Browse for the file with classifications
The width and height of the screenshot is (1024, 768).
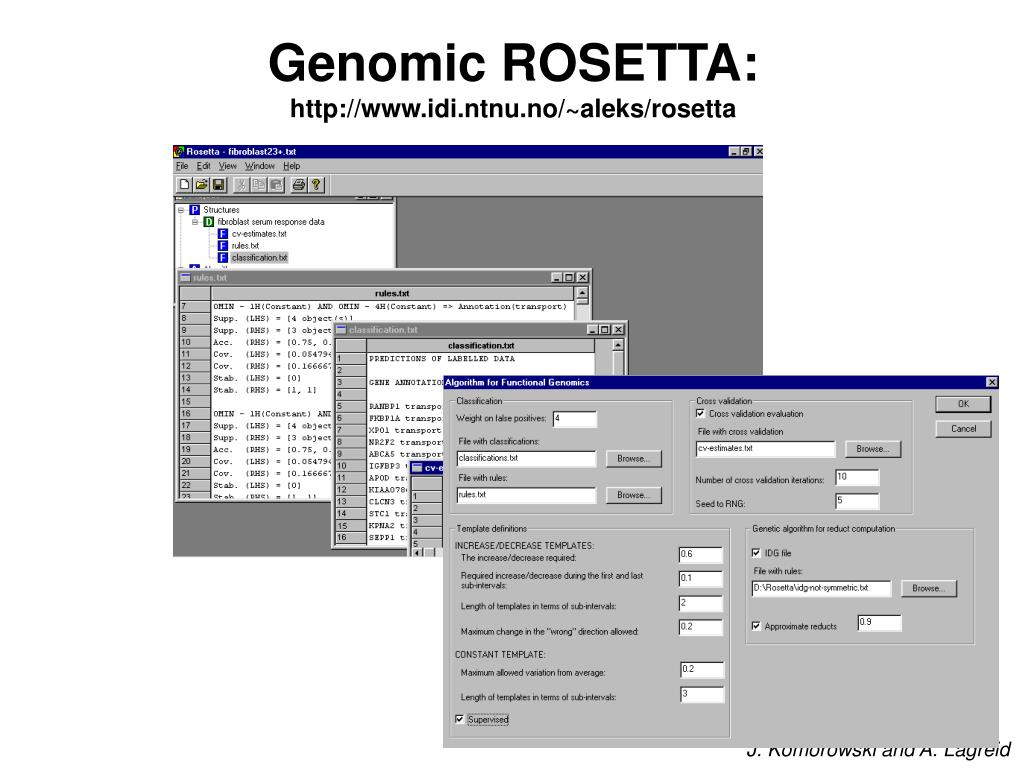pos(633,458)
